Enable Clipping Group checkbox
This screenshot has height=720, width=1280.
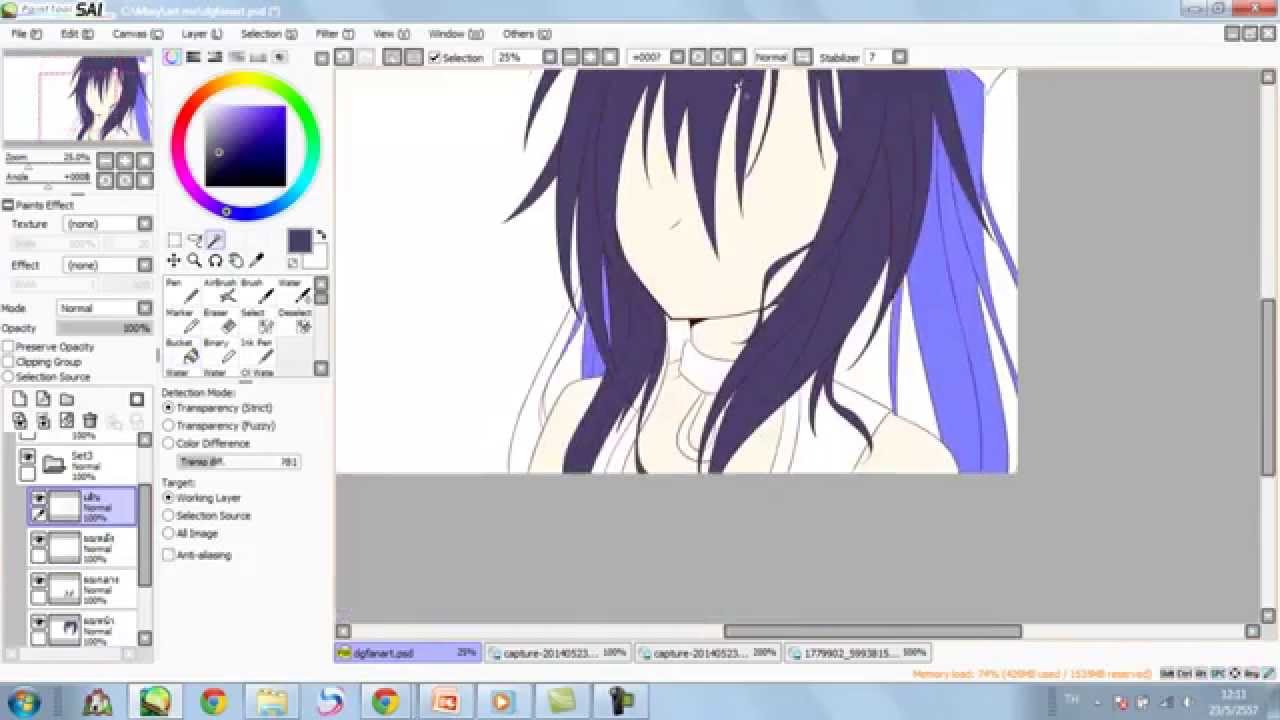point(8,362)
